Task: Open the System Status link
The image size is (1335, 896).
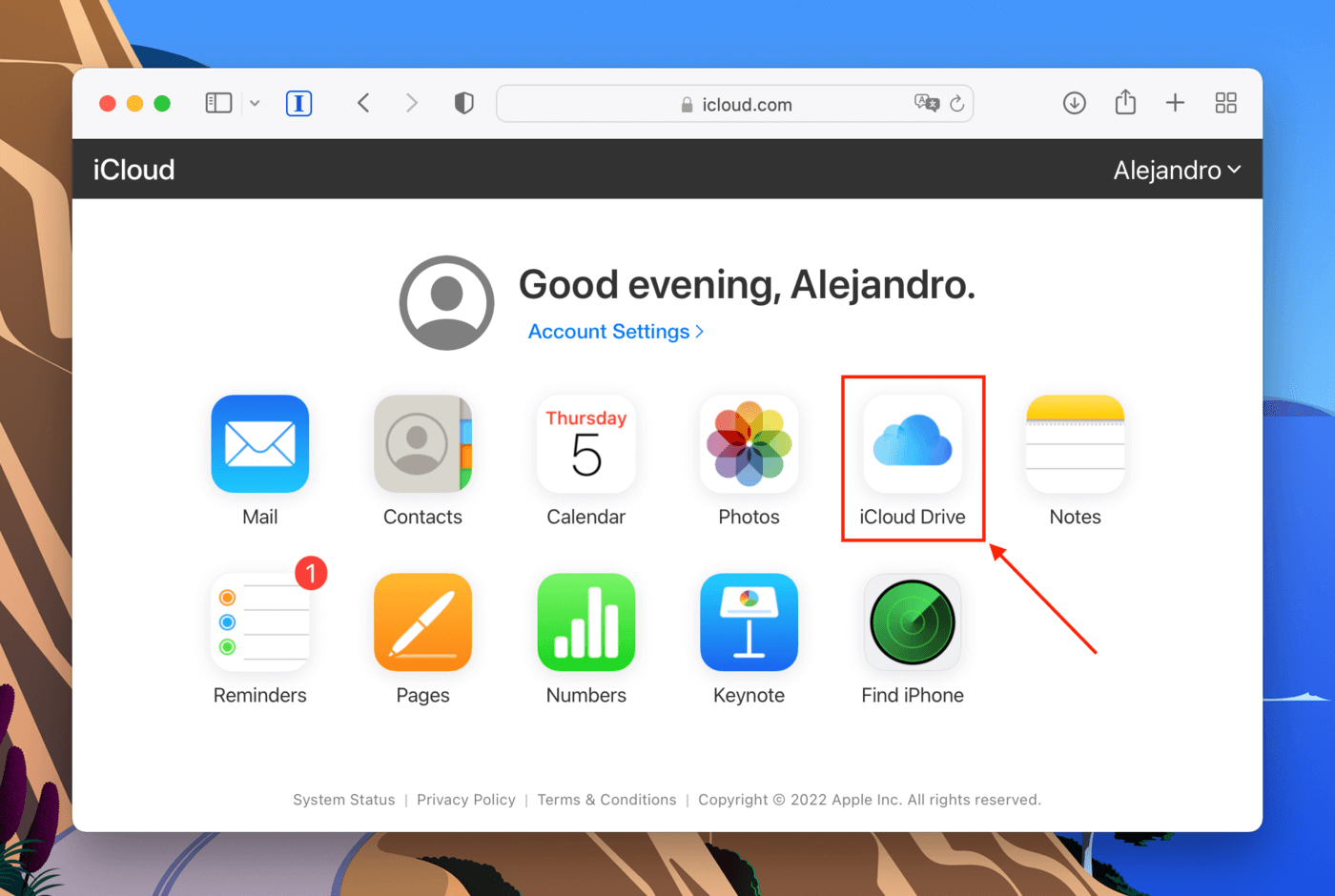Action: click(344, 800)
